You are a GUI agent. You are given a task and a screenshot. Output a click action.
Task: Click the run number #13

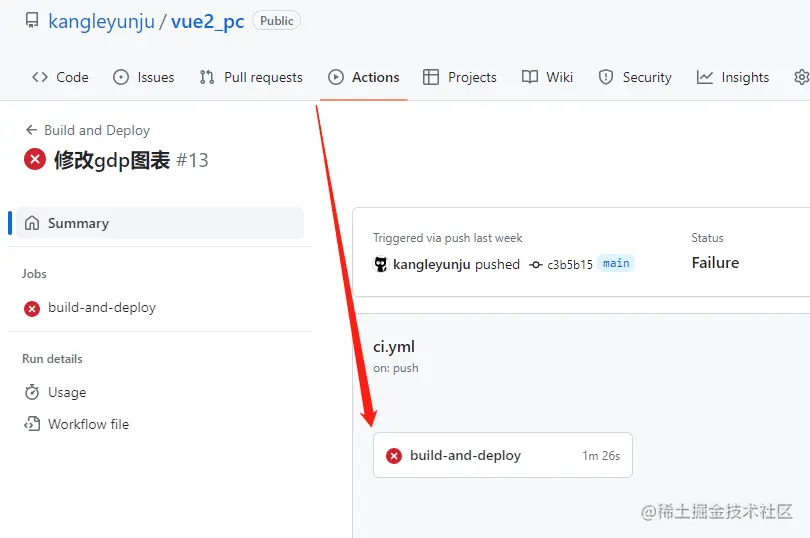click(x=192, y=160)
